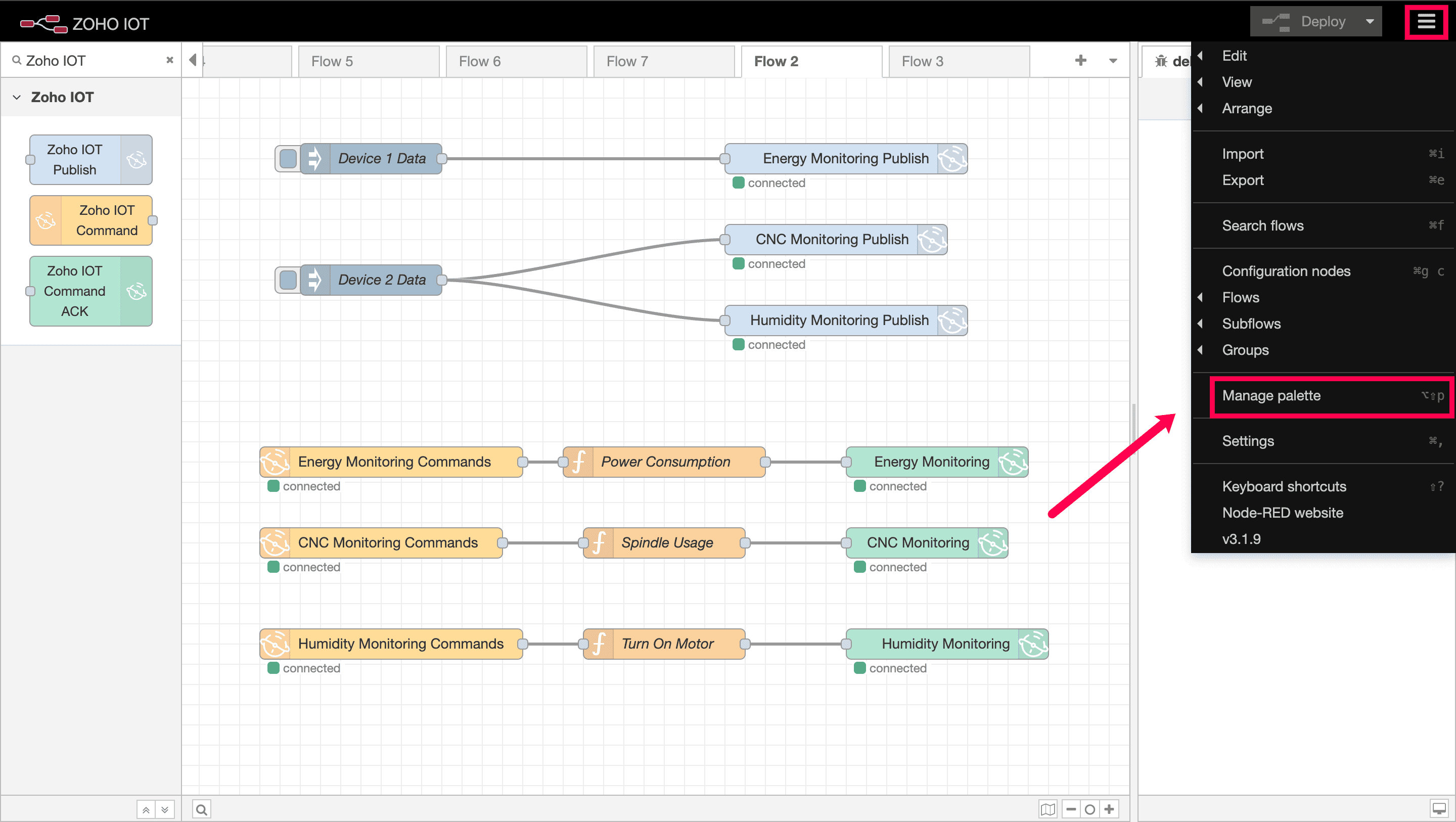The width and height of the screenshot is (1456, 822).
Task: Reset zoom with the circle icon
Action: click(x=1090, y=809)
